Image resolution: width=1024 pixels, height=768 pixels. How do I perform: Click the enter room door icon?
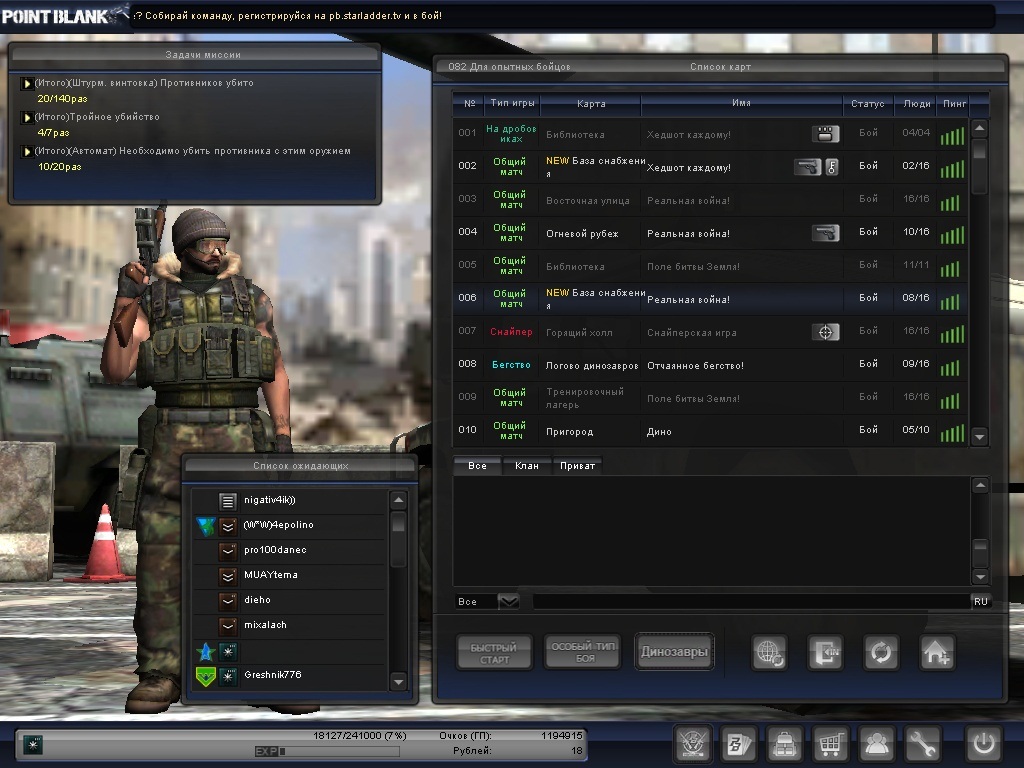coord(825,653)
